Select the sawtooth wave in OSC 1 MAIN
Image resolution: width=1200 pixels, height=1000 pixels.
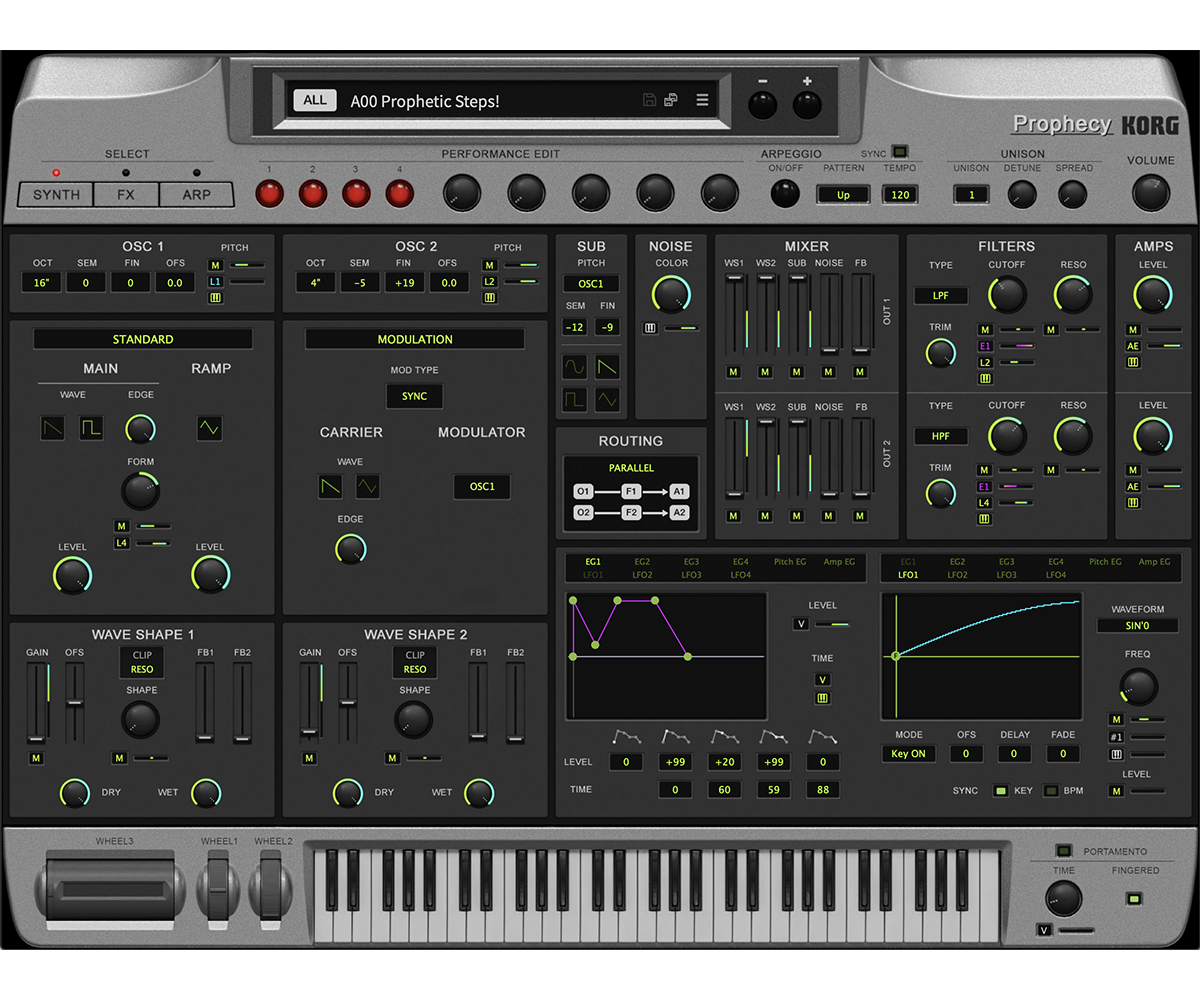(x=52, y=429)
